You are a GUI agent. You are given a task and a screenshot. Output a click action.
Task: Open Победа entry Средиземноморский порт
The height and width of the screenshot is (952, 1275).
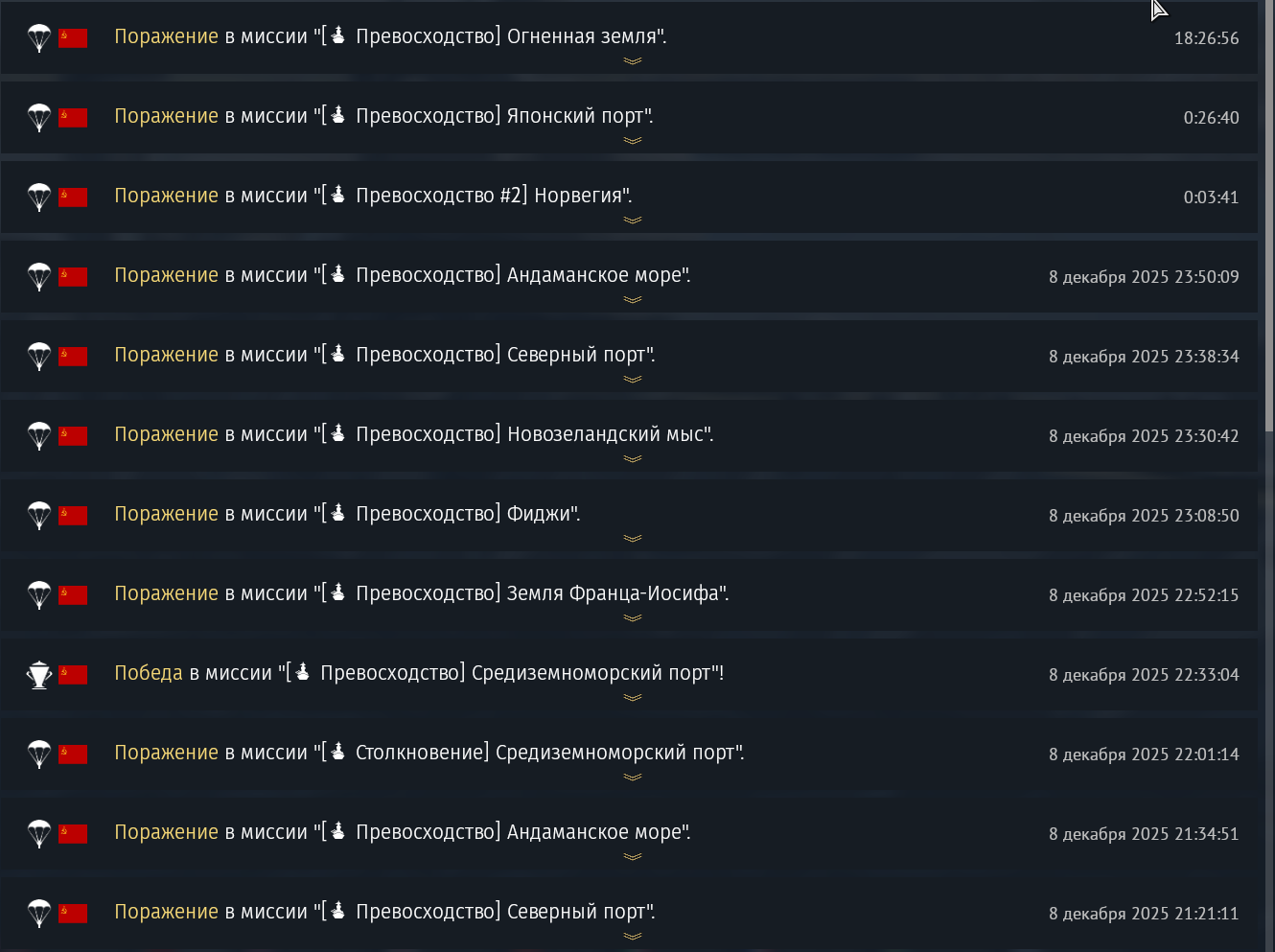point(419,673)
